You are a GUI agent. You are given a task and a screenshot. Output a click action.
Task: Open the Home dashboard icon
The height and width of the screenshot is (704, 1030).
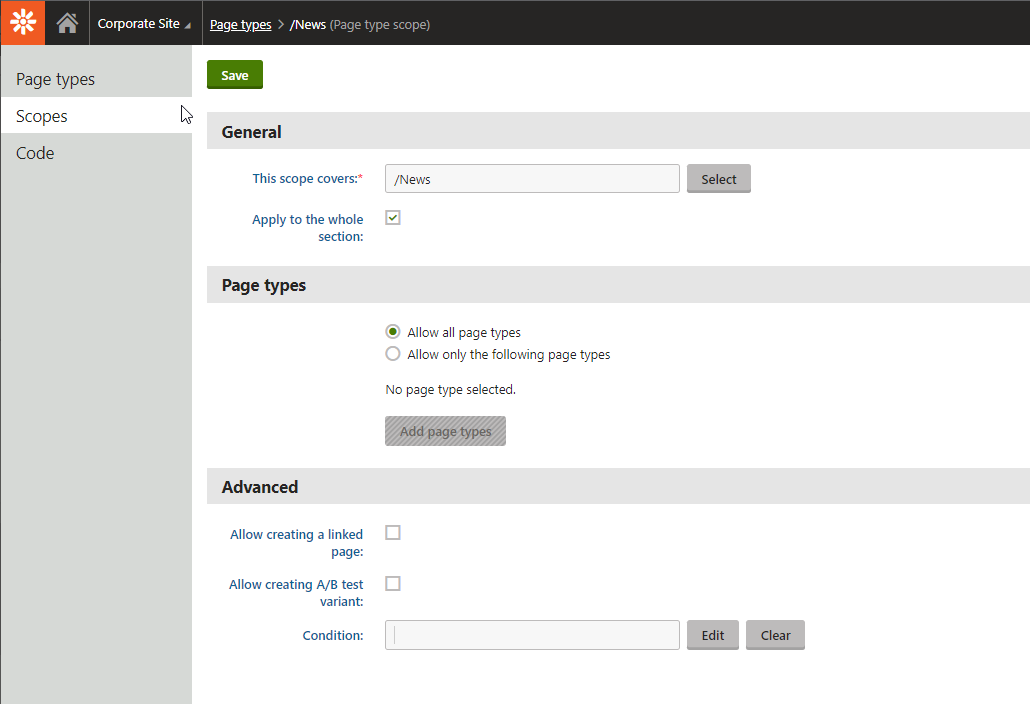point(67,23)
